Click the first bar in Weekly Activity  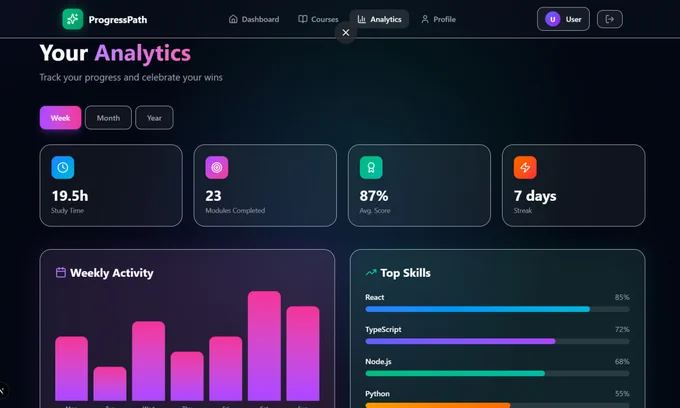click(x=72, y=369)
